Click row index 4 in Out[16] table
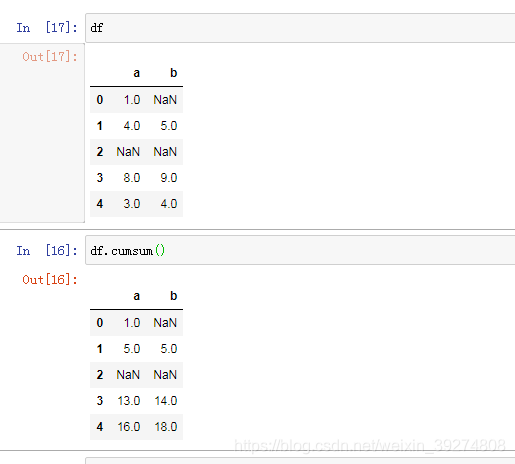 tap(100, 427)
